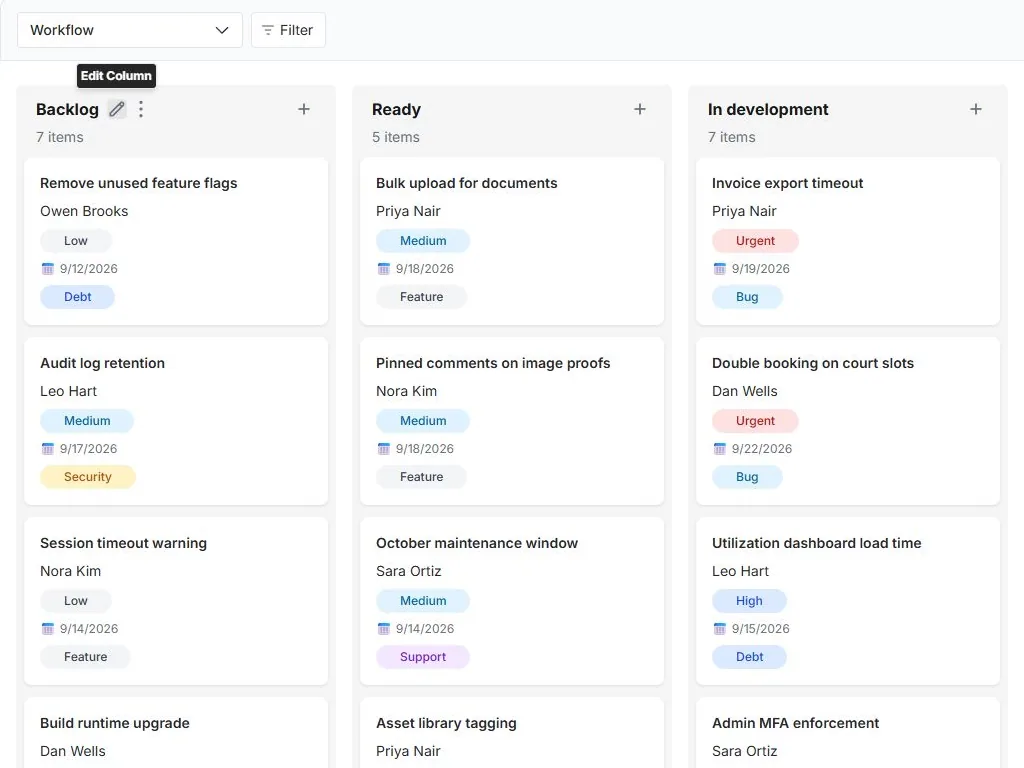Click calendar icon on October maintenance window card
Screen dimensions: 1024x768
pos(383,629)
